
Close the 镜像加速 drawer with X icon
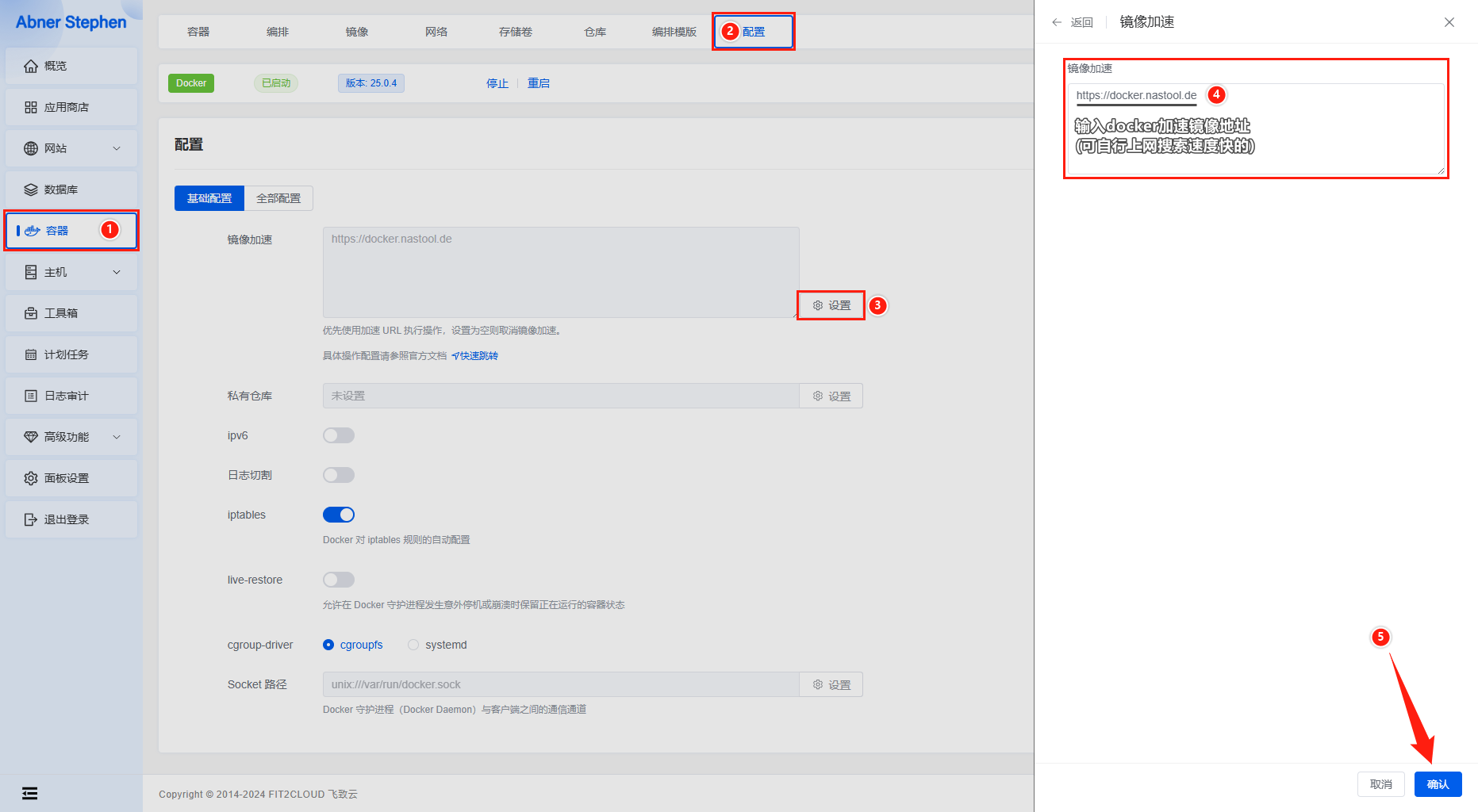(1449, 22)
